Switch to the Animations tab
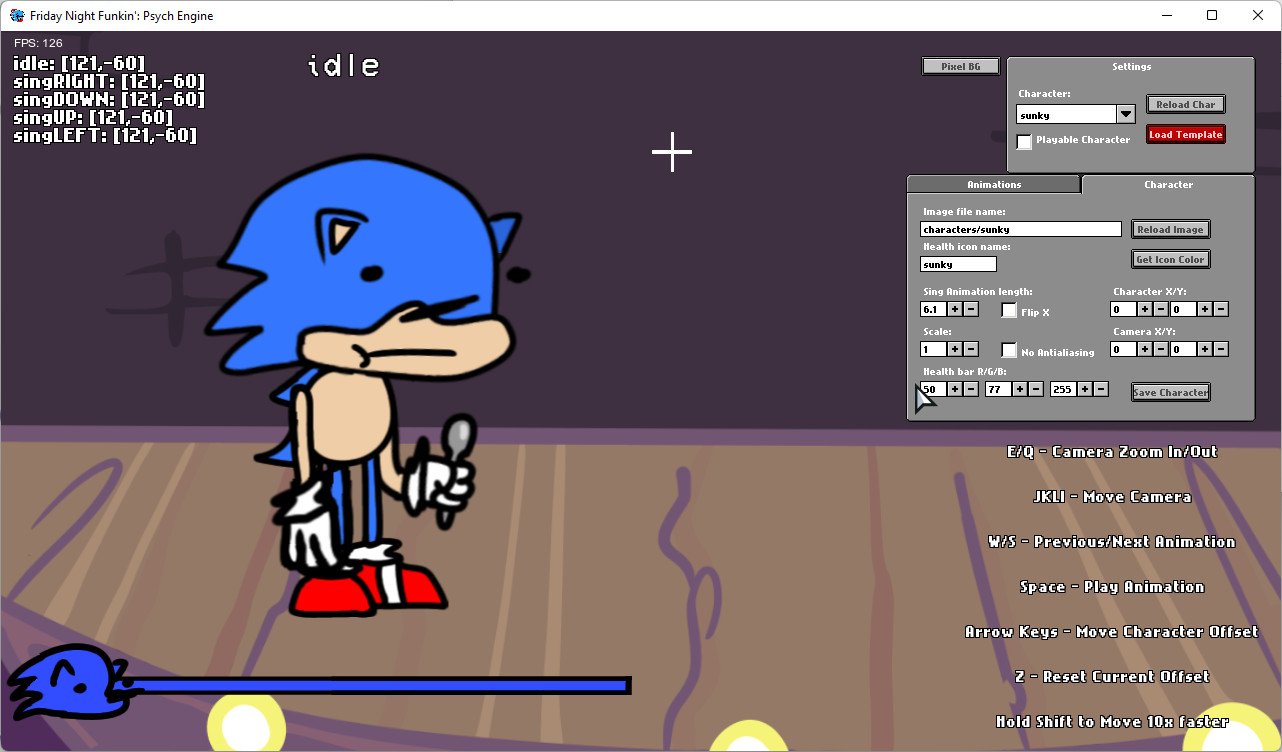 [994, 184]
